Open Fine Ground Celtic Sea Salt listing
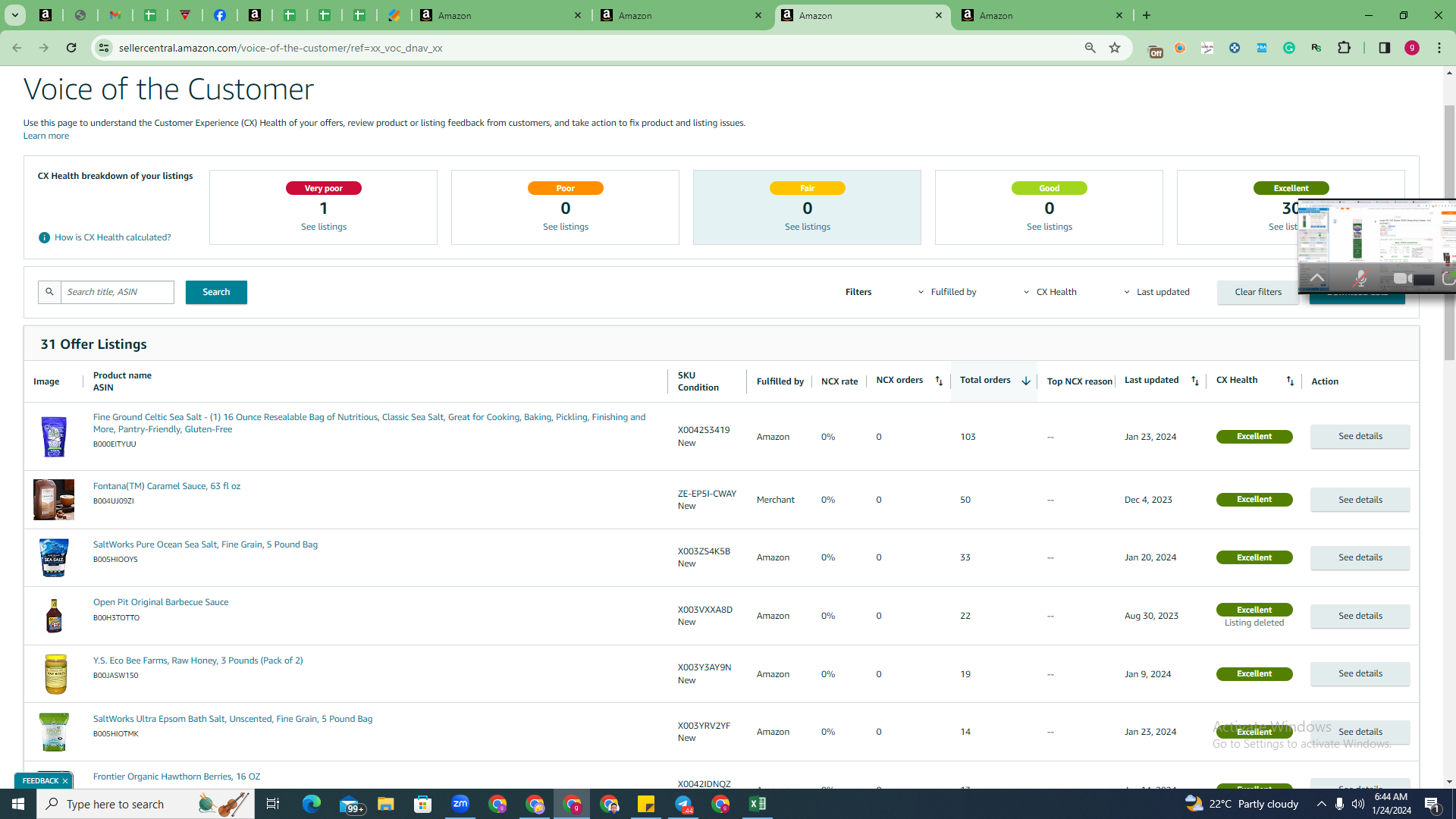This screenshot has width=1456, height=819. point(369,423)
